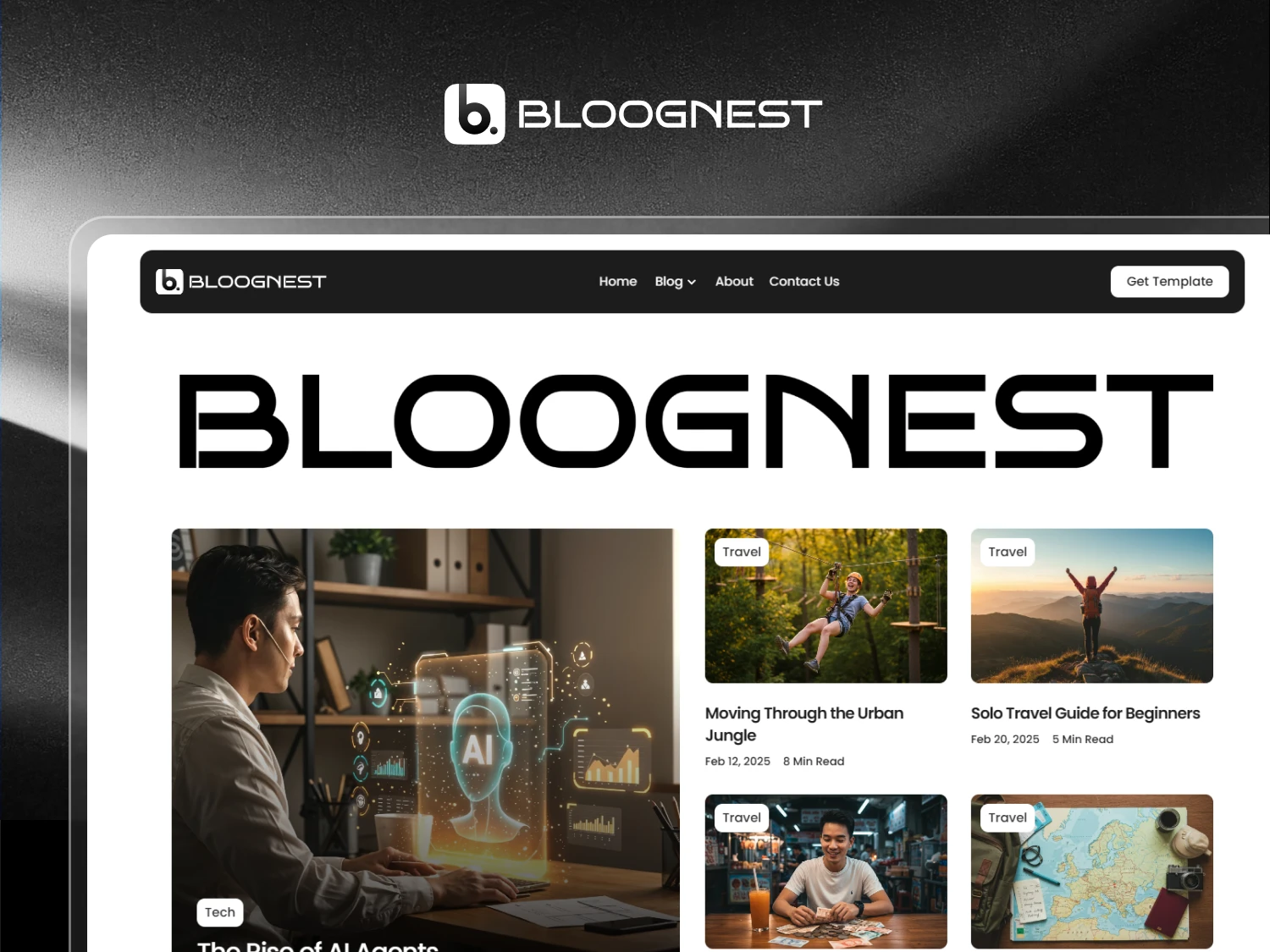Click the Travel tag on zipline photo
The width and height of the screenshot is (1270, 952).
[742, 552]
